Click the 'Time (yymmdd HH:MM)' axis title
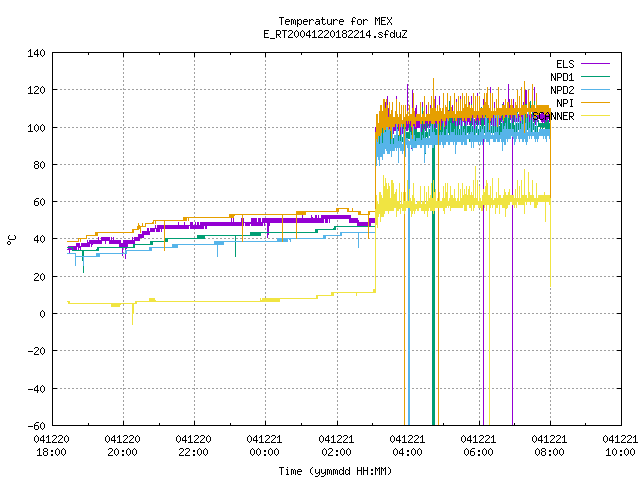 point(335,471)
